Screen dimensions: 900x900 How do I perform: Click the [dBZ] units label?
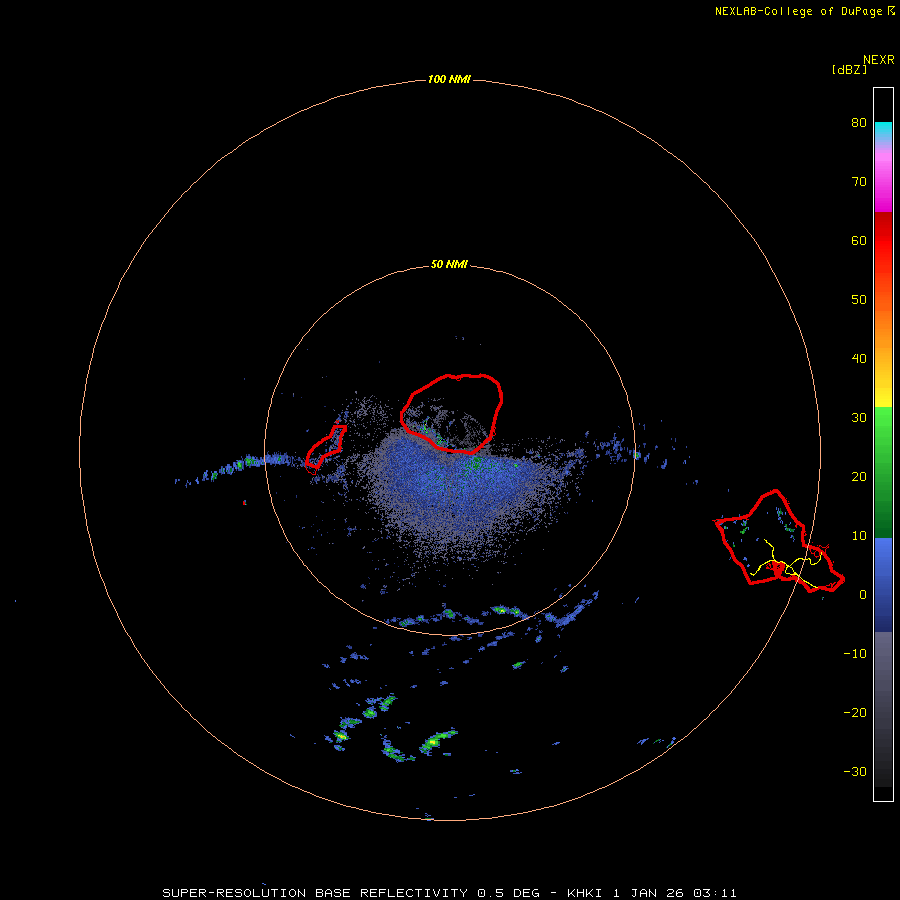coord(849,70)
